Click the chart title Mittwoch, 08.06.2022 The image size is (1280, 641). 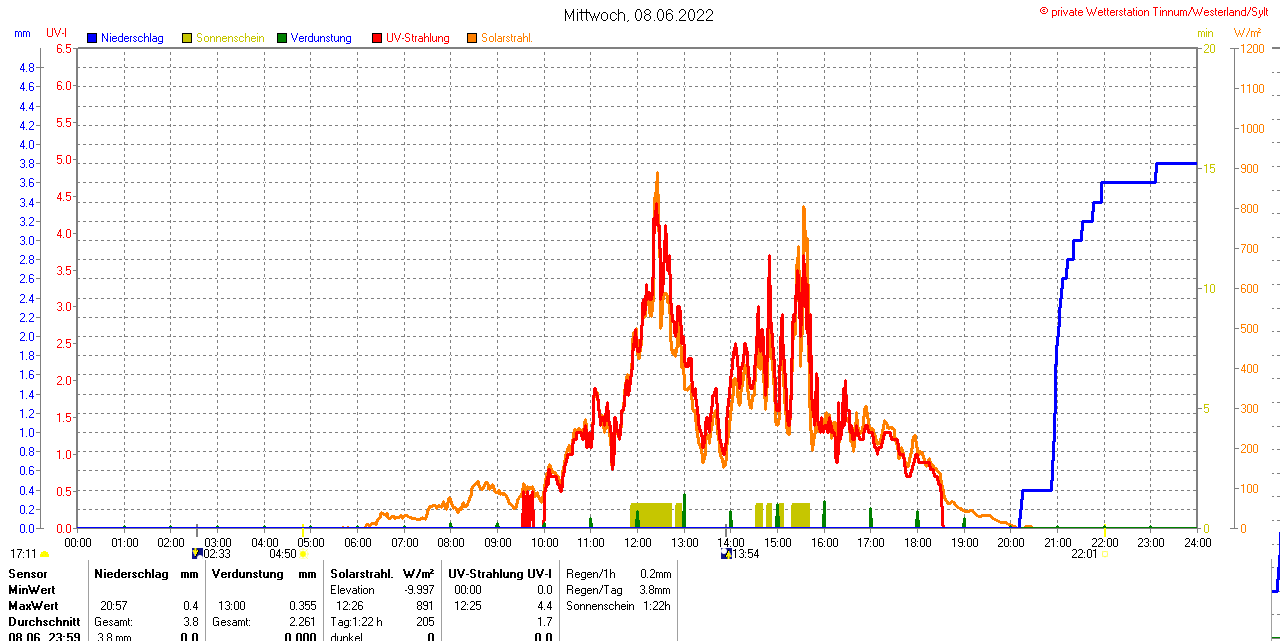click(639, 15)
